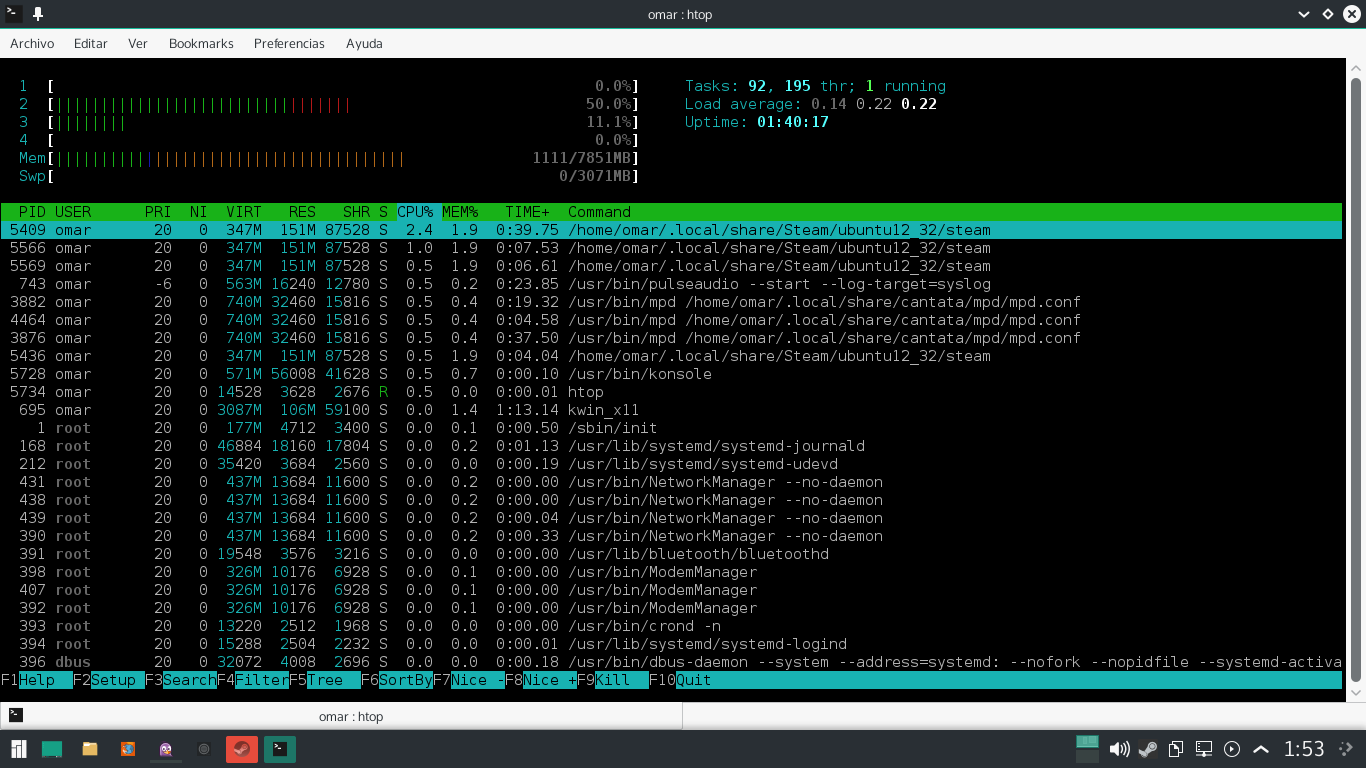1366x768 pixels.
Task: Open the clipboard tray icon
Action: (x=1176, y=749)
